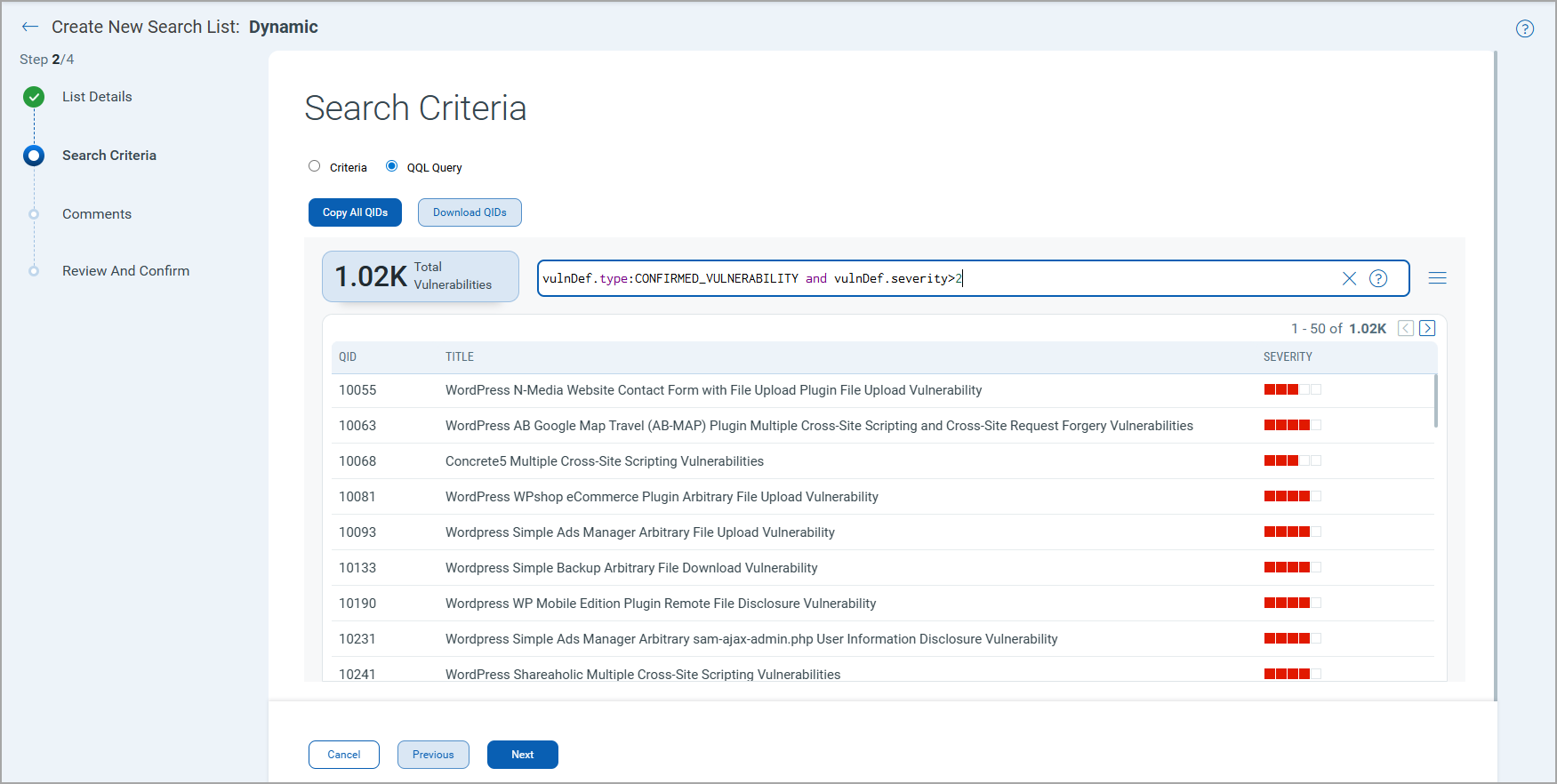Click the Next button
The height and width of the screenshot is (784, 1557).
[523, 755]
